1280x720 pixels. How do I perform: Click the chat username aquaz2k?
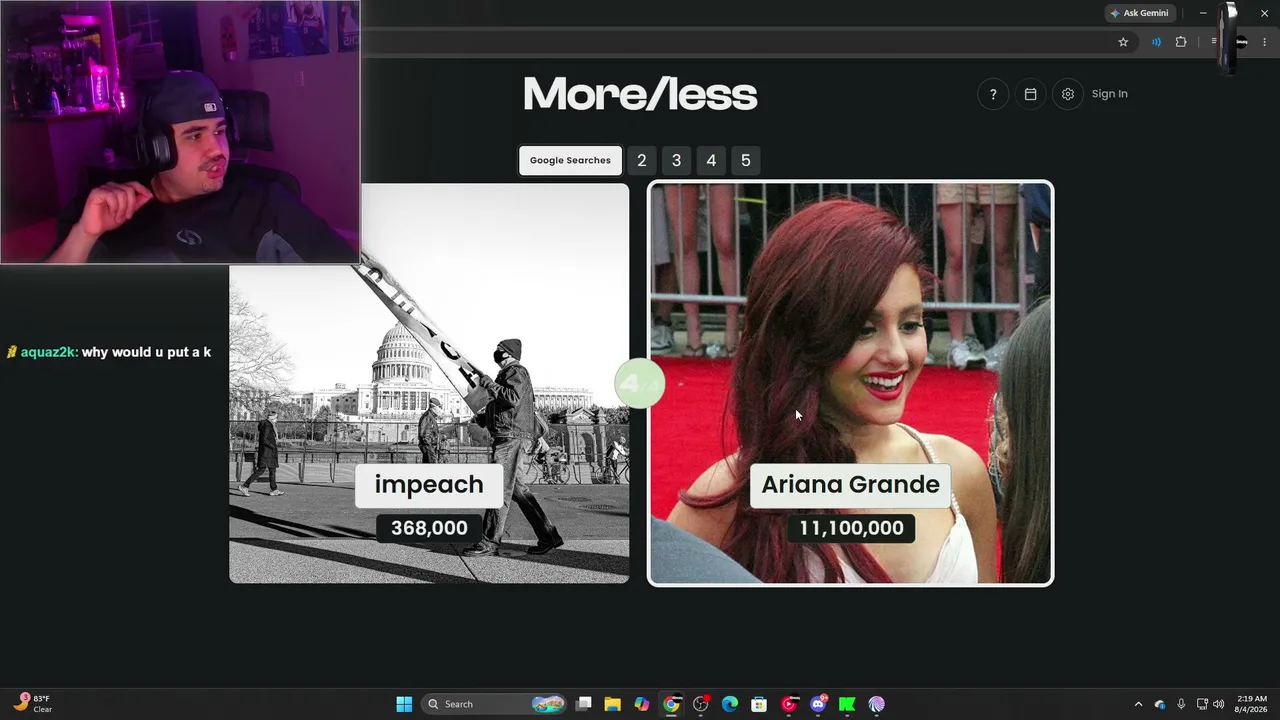(x=49, y=352)
